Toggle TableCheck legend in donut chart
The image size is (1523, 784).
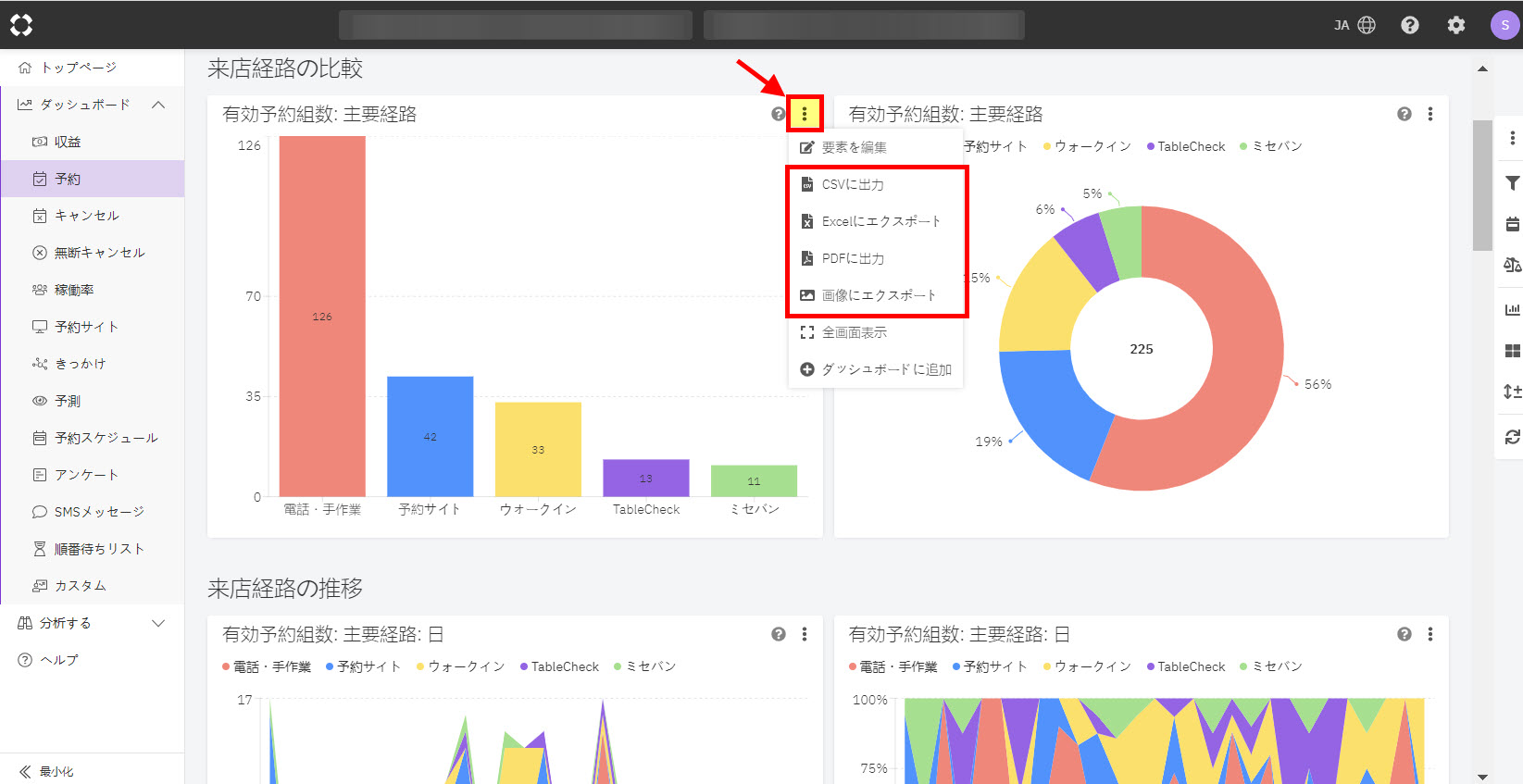click(1185, 146)
